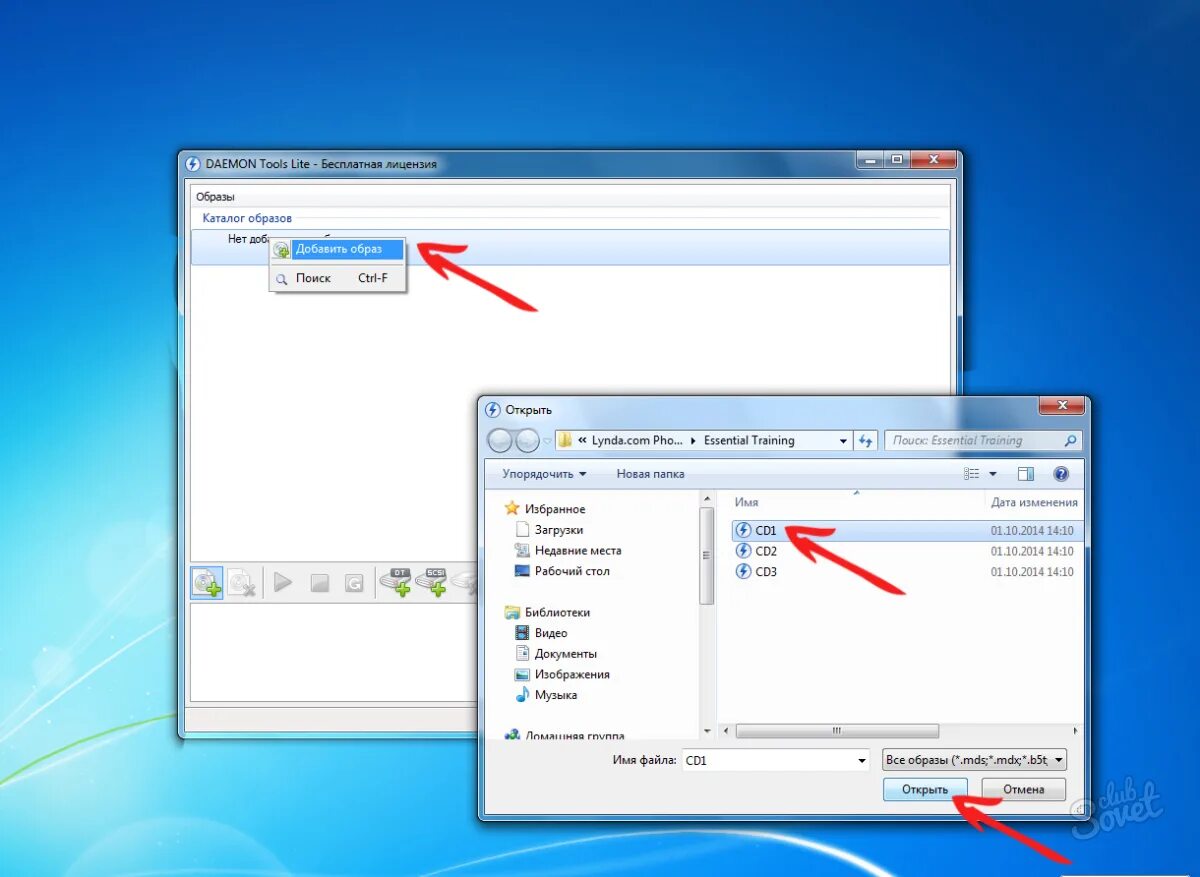Screen dimensions: 1200x877
Task: Click the "Образы" section label
Action: [x=215, y=197]
